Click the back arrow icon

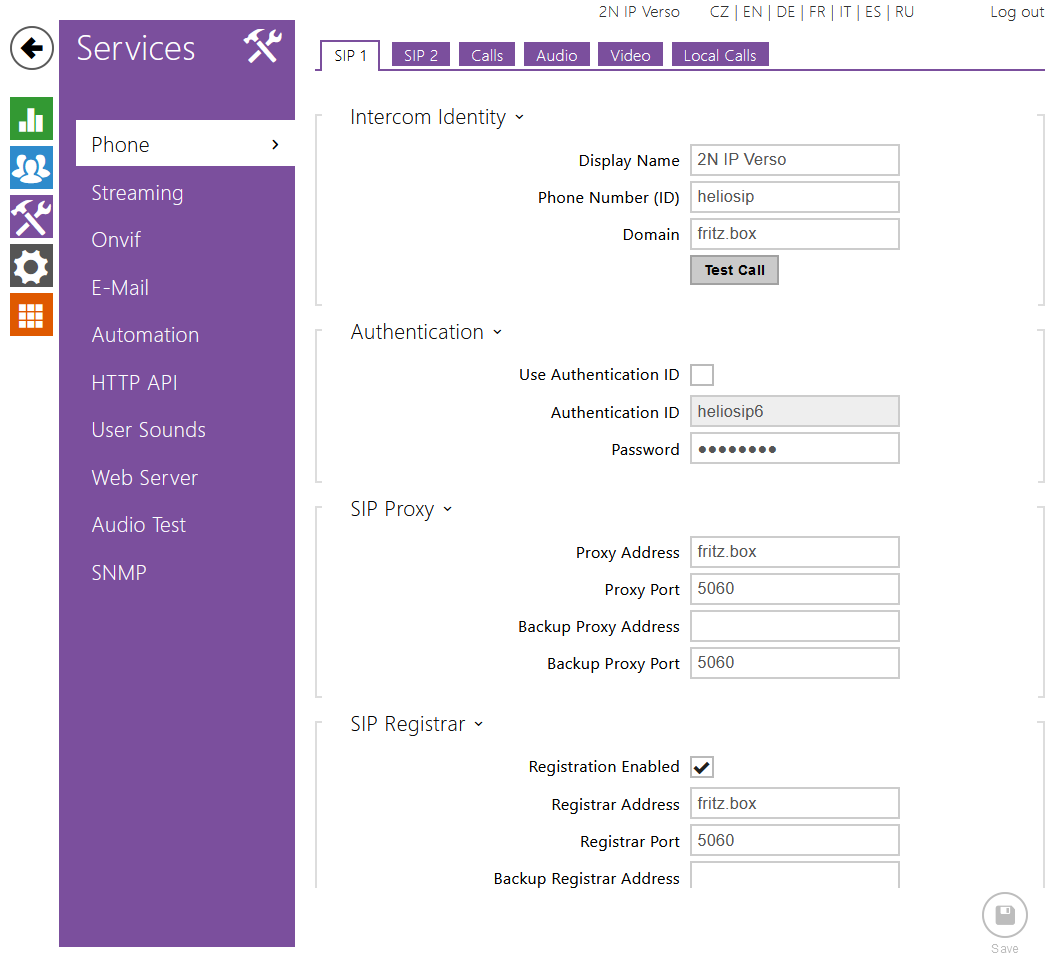pyautogui.click(x=32, y=48)
